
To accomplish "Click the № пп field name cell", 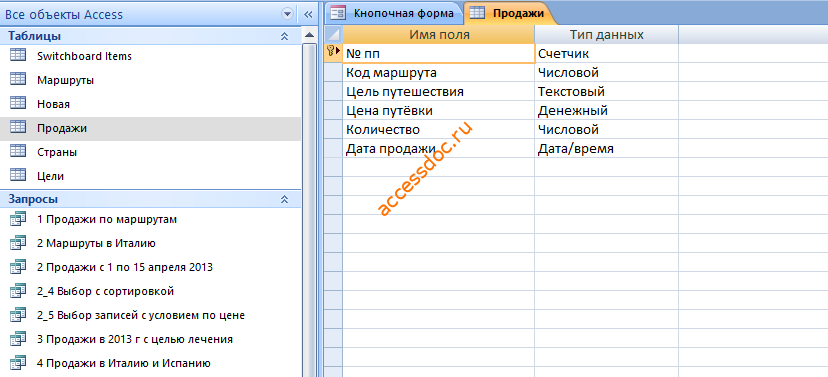I will click(x=439, y=53).
